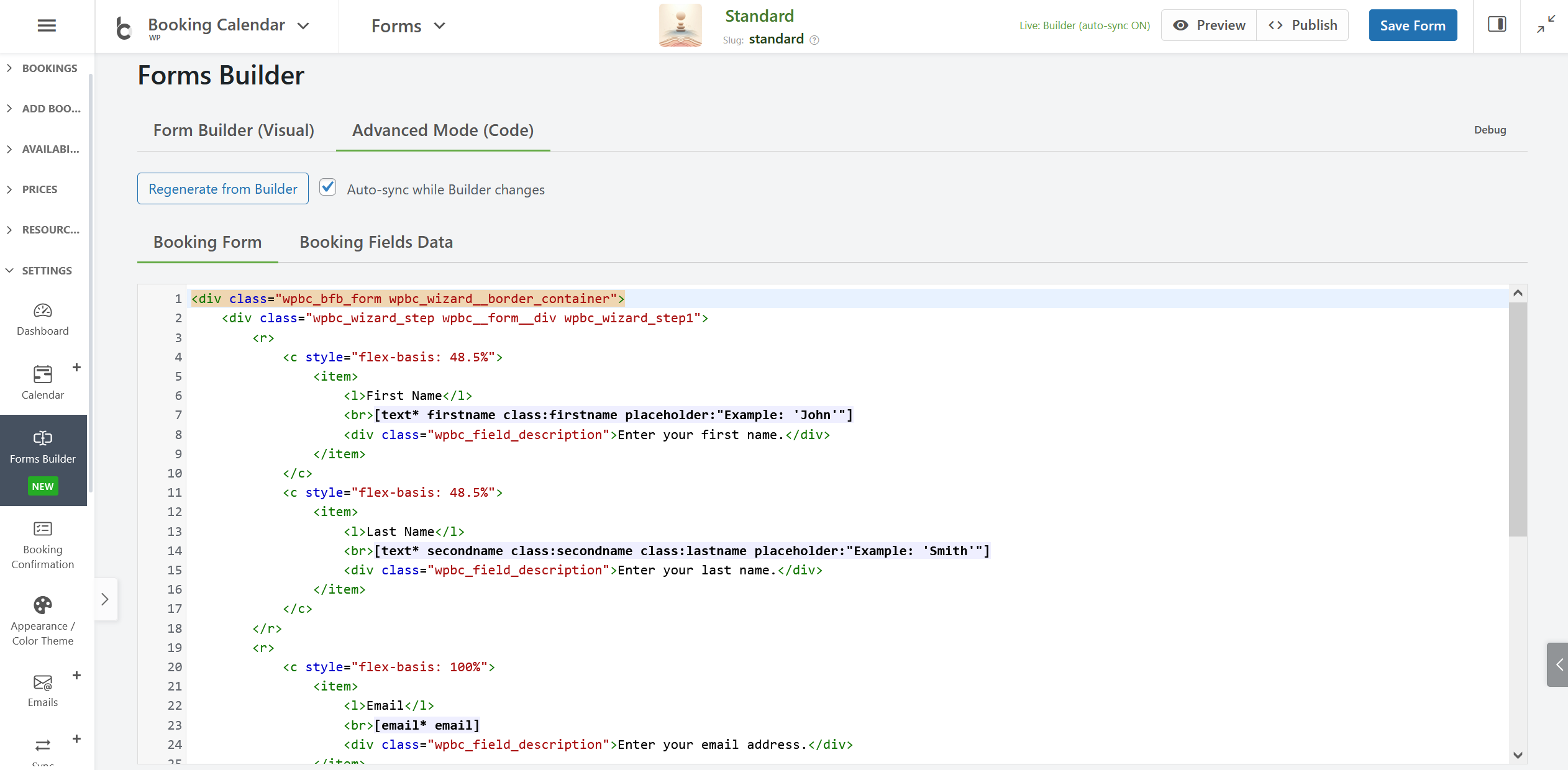
Task: Click Regenerate from Builder button
Action: click(222, 189)
